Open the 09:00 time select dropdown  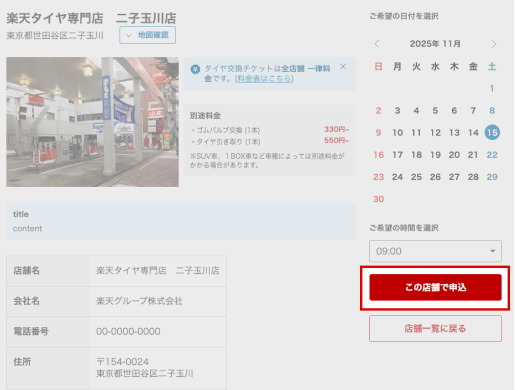[435, 251]
